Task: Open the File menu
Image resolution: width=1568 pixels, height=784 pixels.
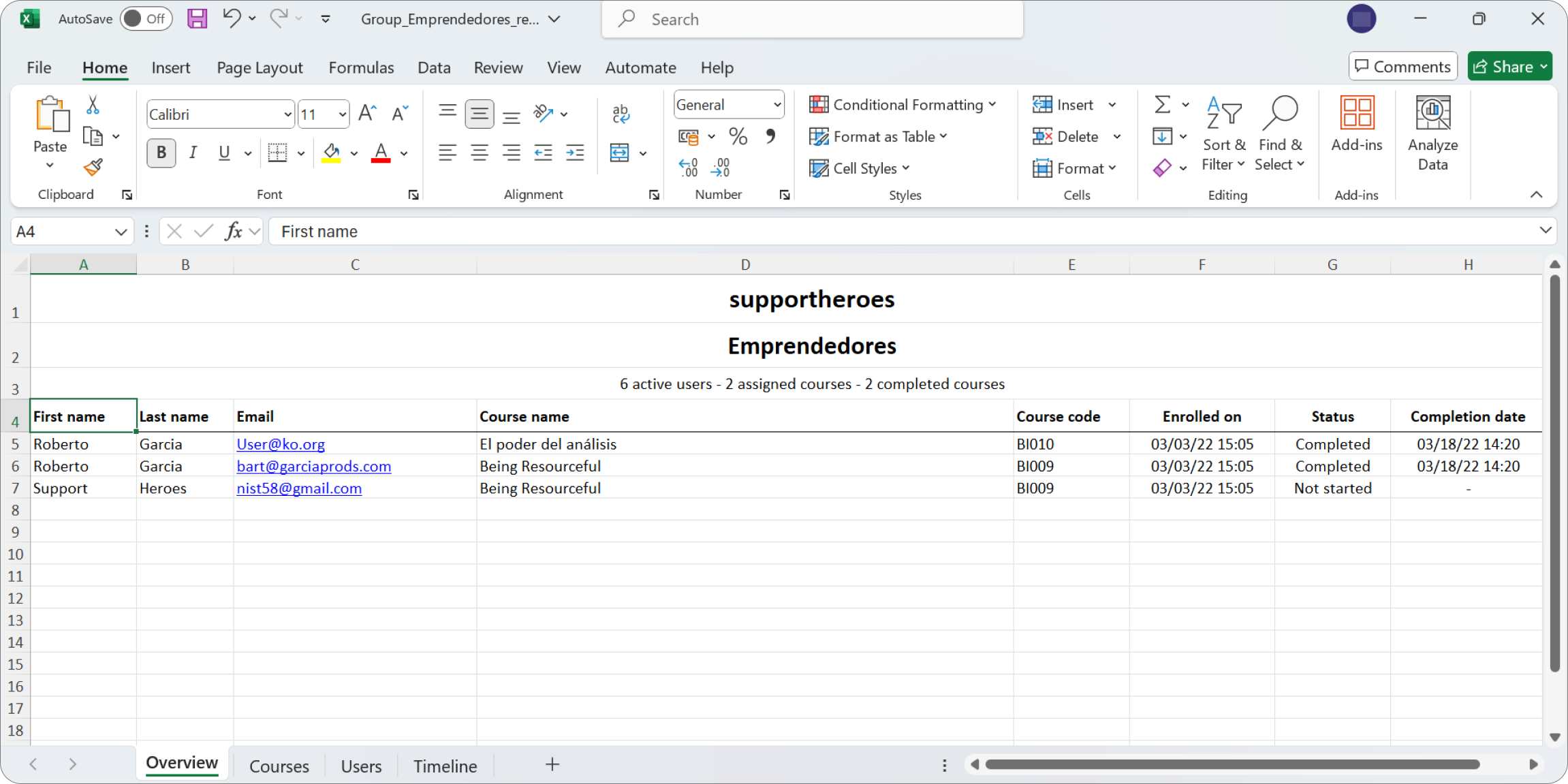Action: (39, 67)
